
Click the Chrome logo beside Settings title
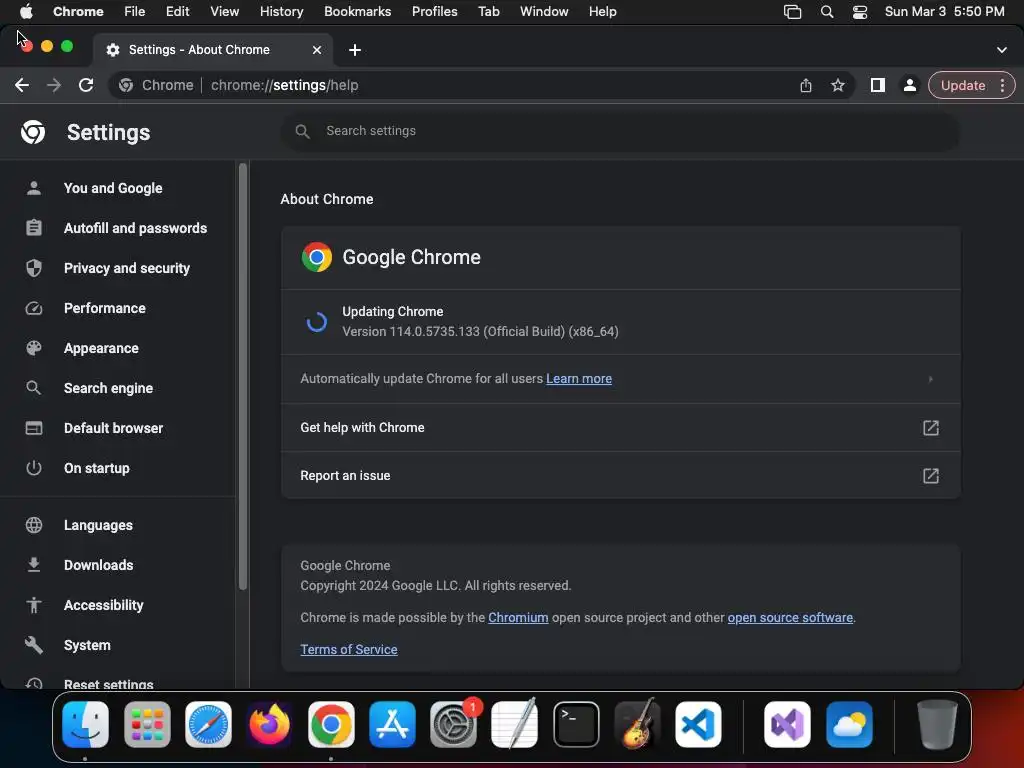(33, 133)
